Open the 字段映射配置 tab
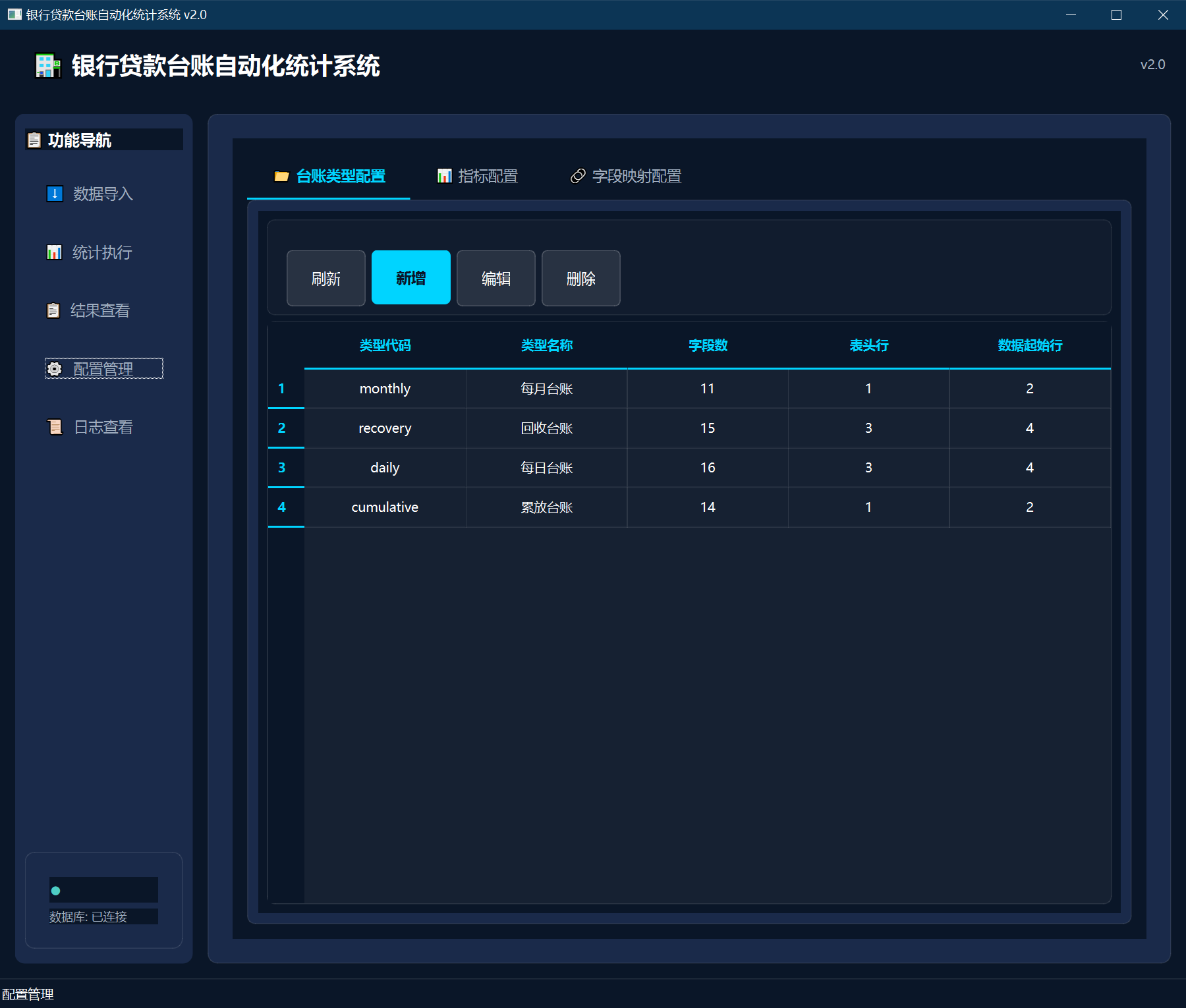1186x1008 pixels. pyautogui.click(x=626, y=176)
